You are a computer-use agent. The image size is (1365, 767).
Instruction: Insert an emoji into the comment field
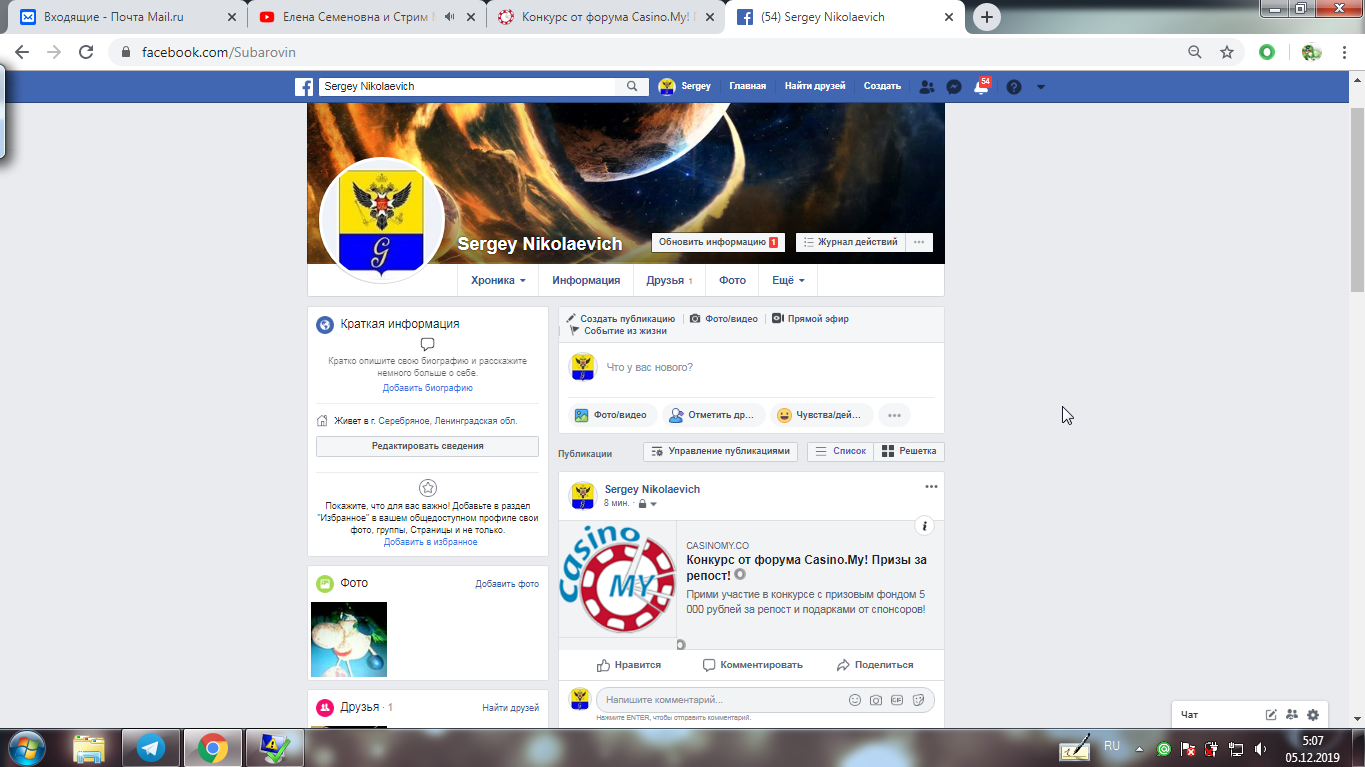[855, 700]
